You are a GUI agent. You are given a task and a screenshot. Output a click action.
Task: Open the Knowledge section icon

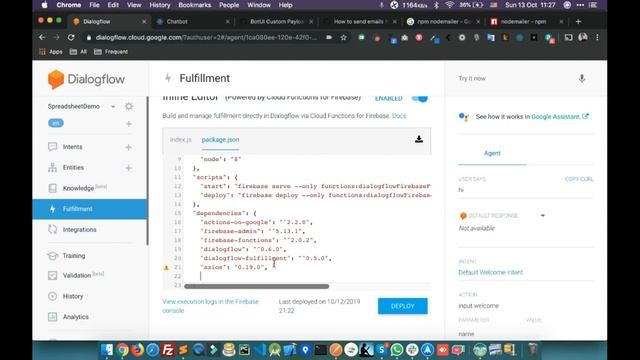point(53,188)
